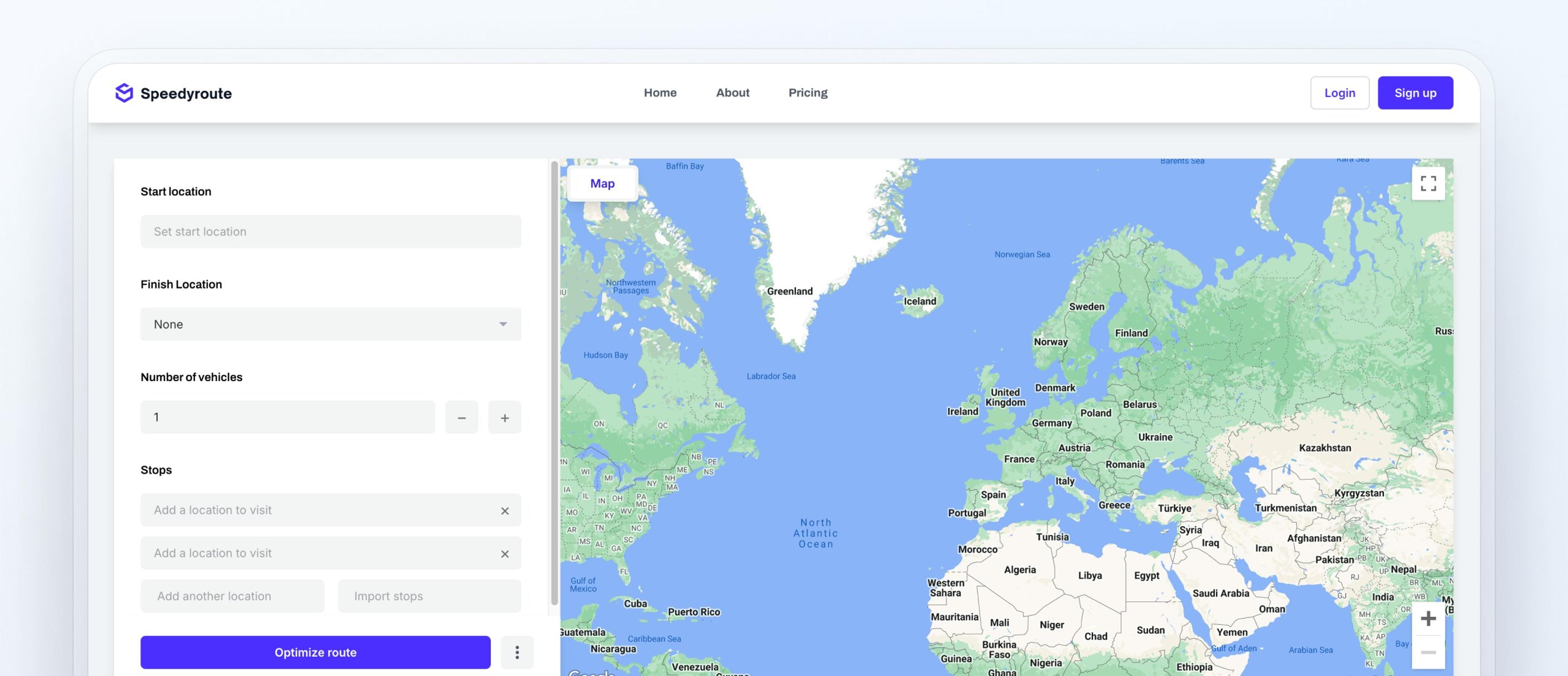
Task: Click the Optimize route button
Action: (x=315, y=652)
